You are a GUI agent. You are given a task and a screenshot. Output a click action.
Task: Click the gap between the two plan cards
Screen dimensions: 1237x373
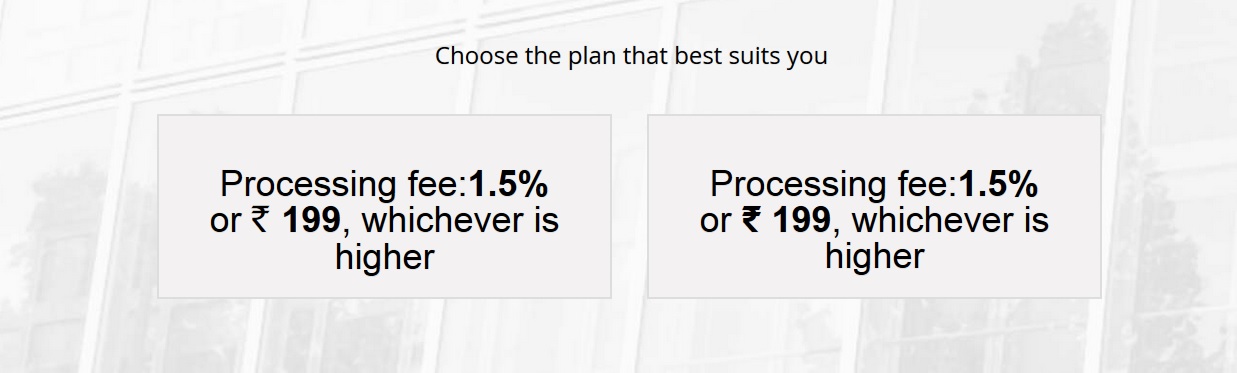tap(629, 206)
